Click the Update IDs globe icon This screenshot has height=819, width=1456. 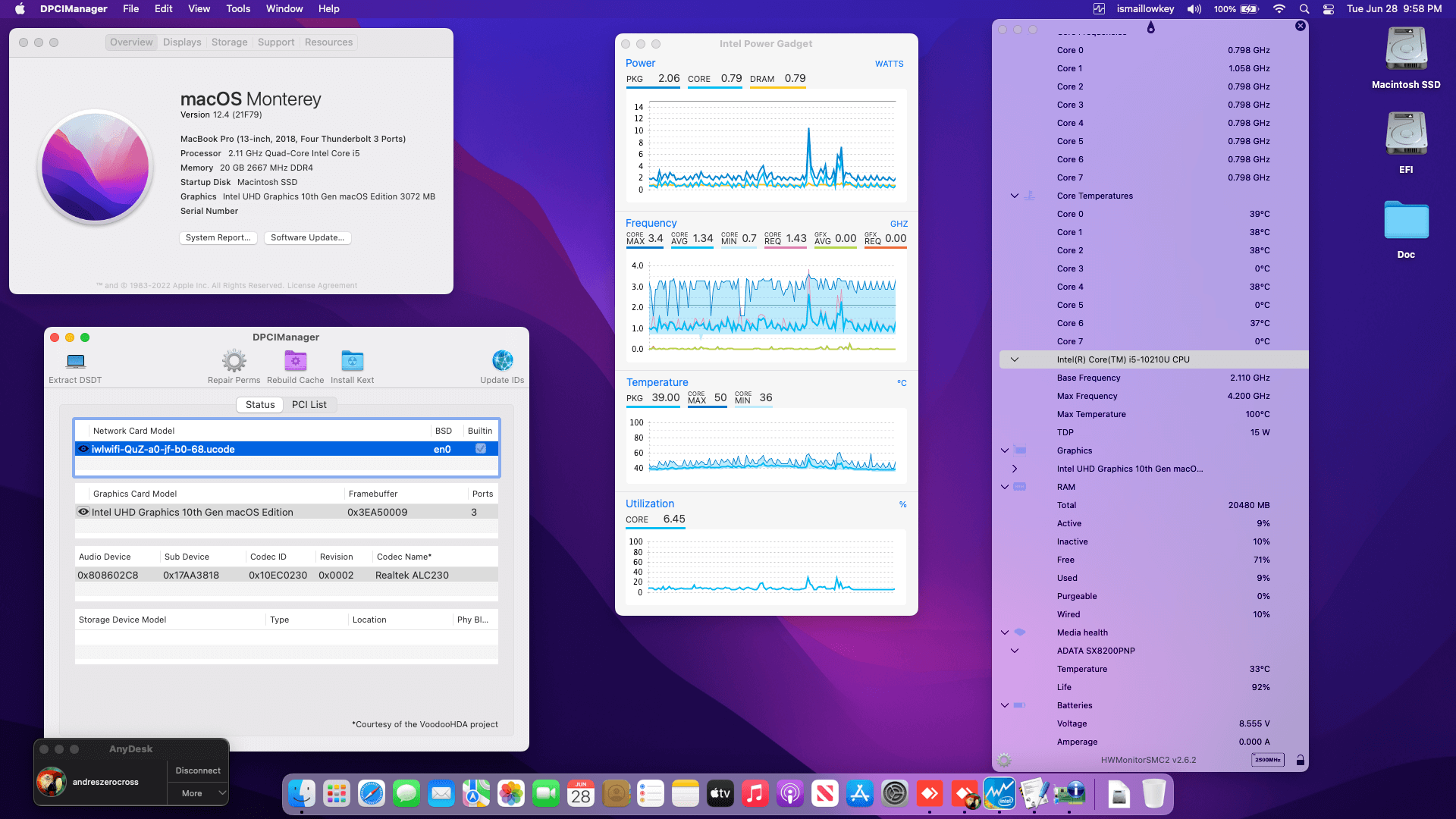pyautogui.click(x=502, y=361)
